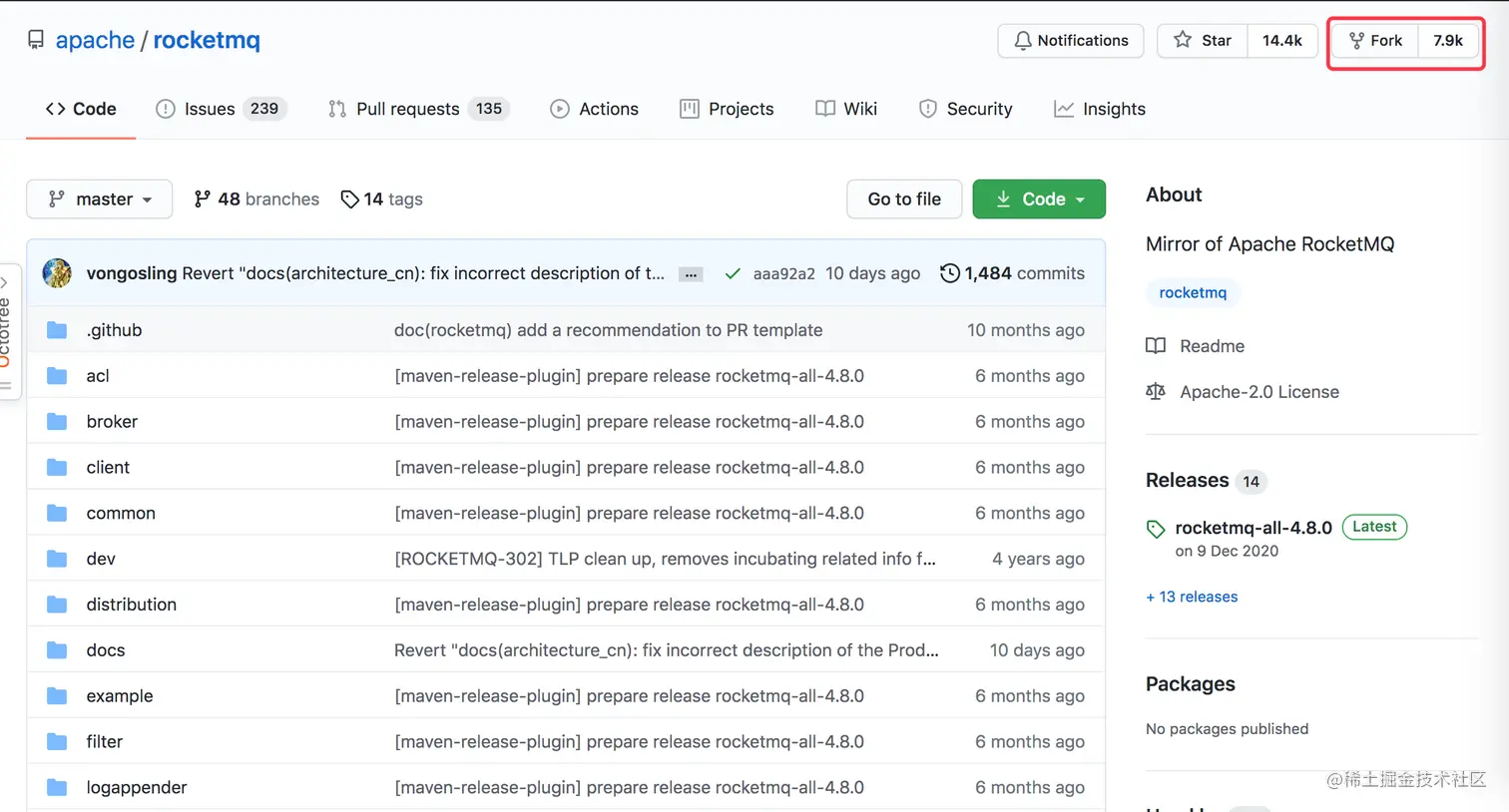
Task: Open the master branch dropdown
Action: (99, 200)
